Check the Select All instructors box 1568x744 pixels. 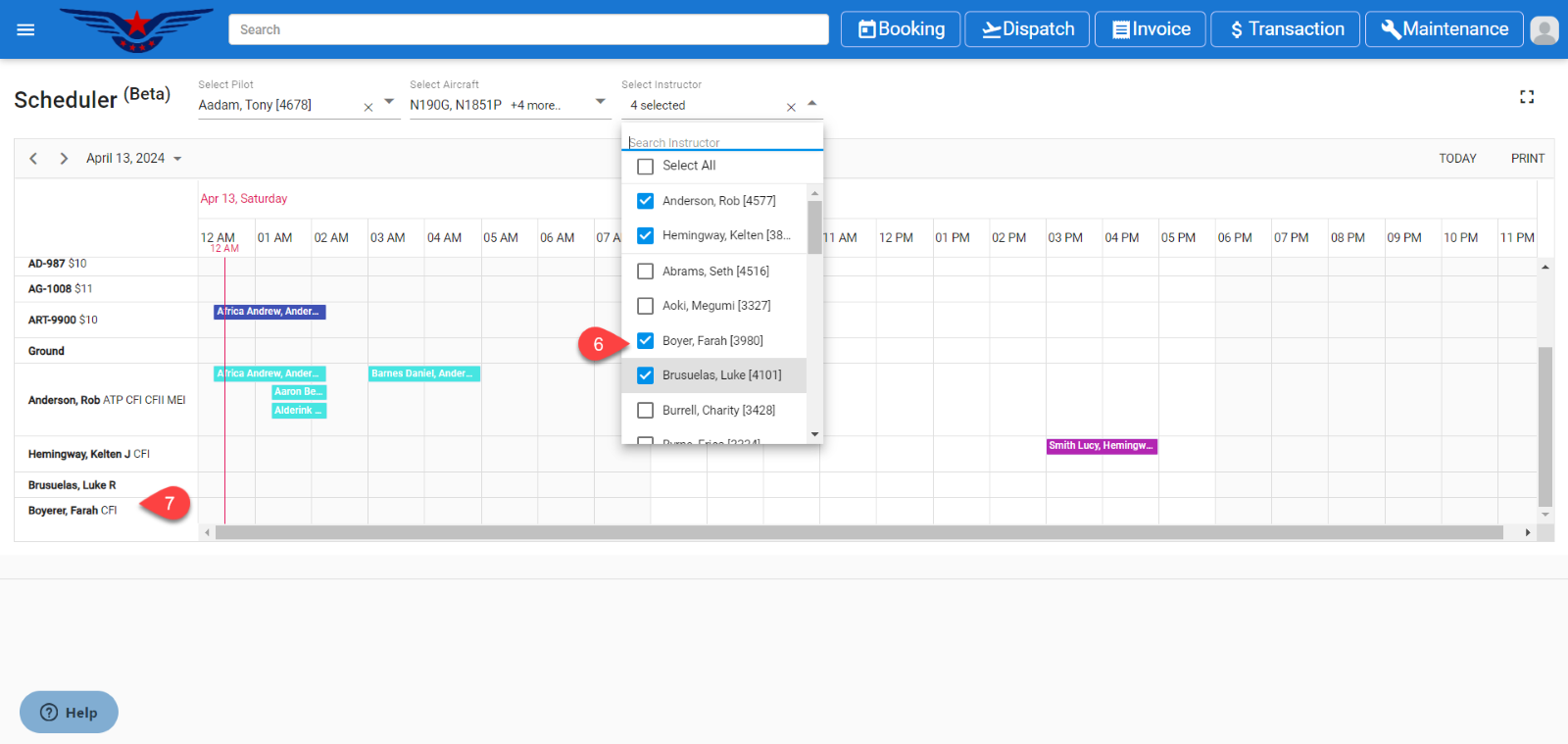(645, 167)
